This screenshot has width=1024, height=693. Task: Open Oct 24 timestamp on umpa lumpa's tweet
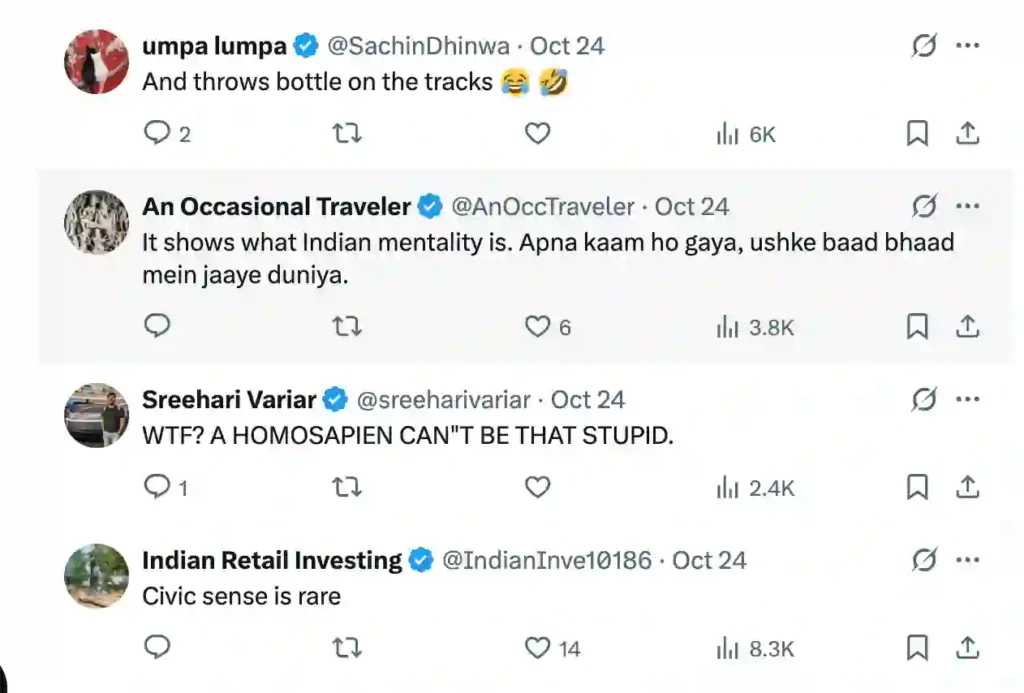(567, 46)
